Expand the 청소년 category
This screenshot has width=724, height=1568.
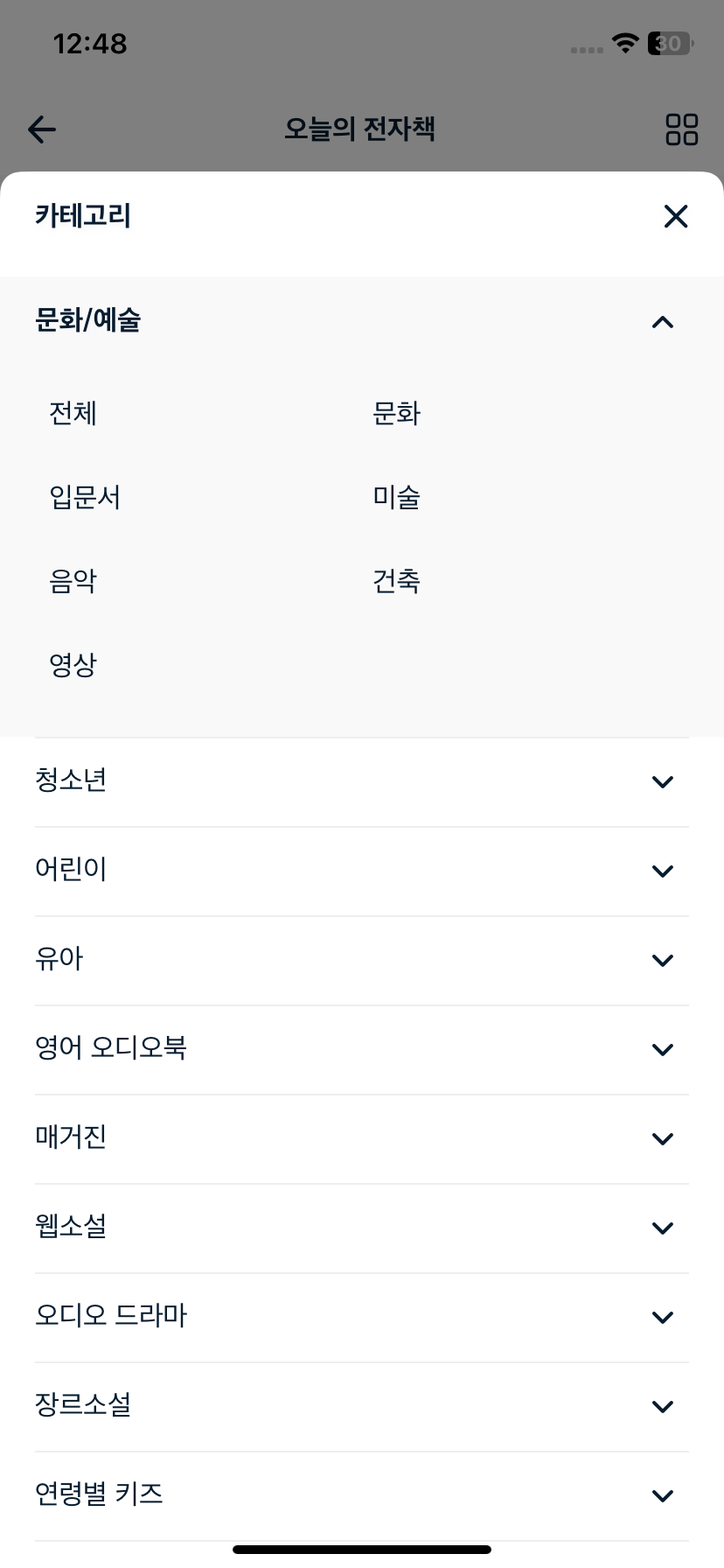pos(362,782)
